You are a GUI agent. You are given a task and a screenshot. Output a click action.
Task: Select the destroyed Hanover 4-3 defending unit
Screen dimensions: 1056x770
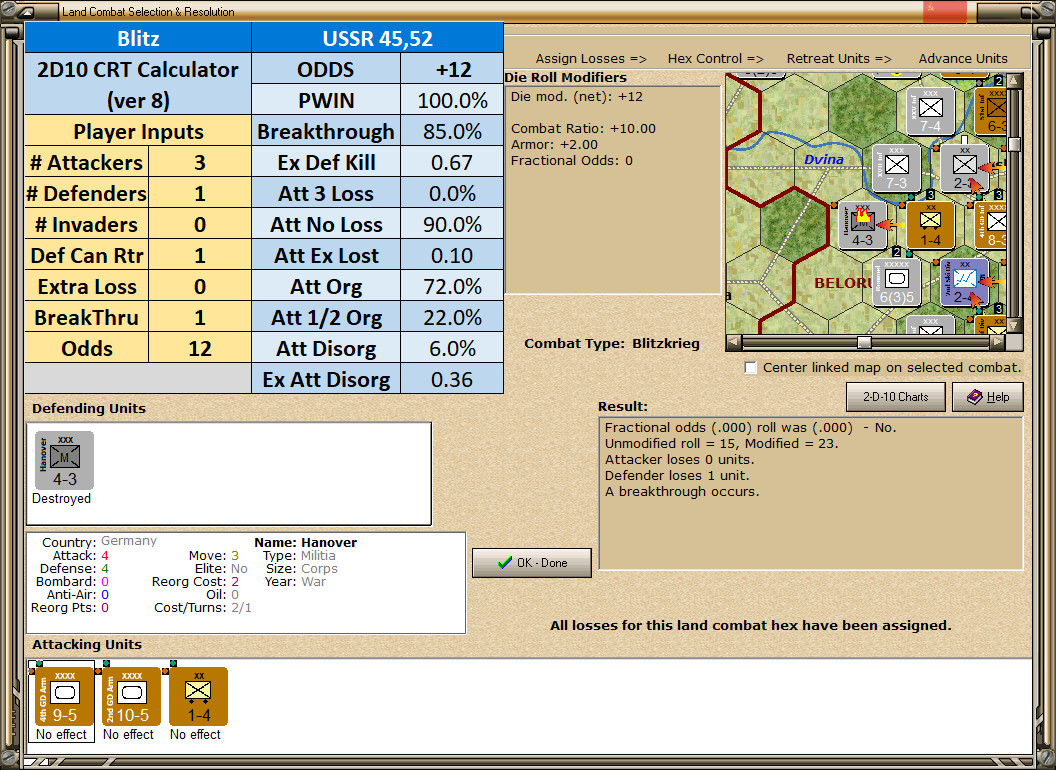65,461
